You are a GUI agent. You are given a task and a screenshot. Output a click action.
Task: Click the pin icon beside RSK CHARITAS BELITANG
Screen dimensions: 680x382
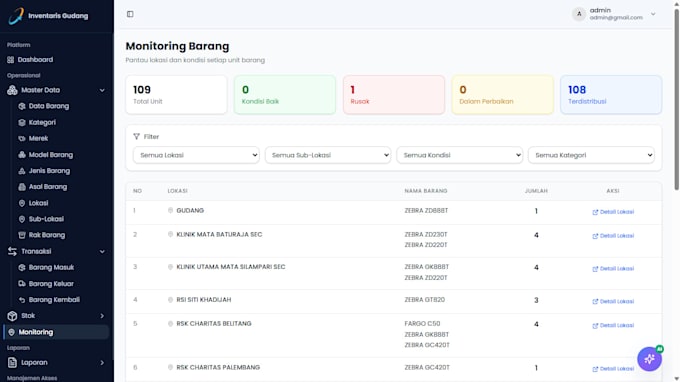tap(170, 323)
